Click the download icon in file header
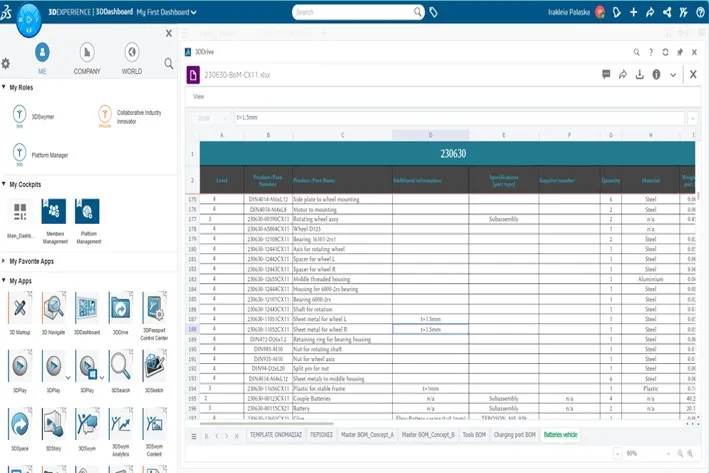Screen dimensions: 709x473 tap(639, 75)
